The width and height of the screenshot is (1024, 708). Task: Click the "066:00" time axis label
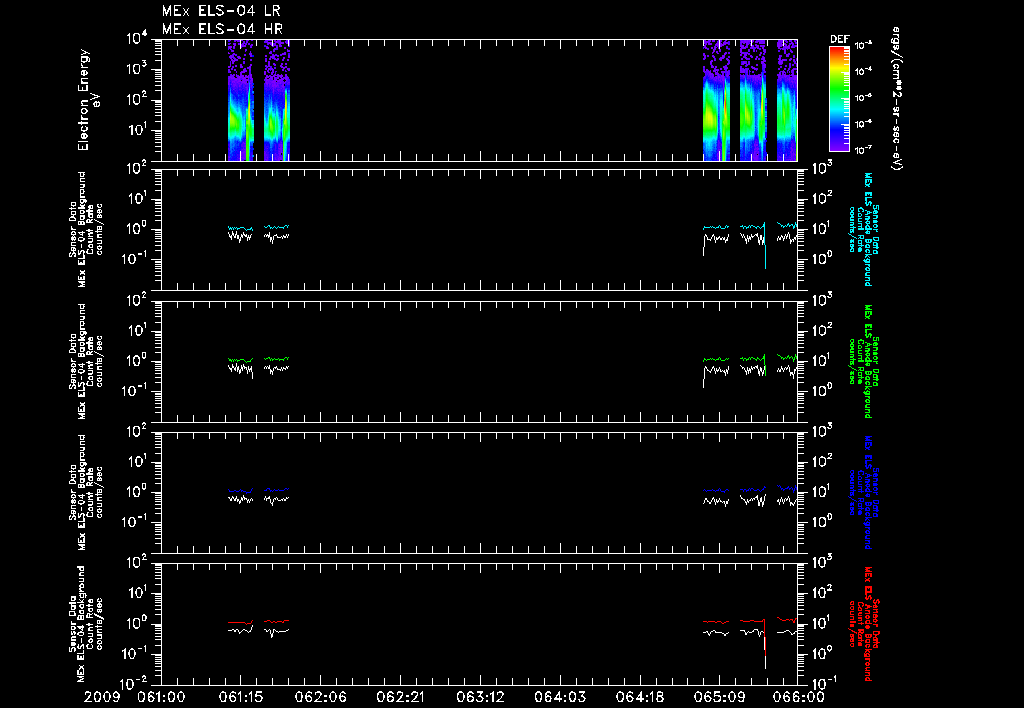click(798, 697)
